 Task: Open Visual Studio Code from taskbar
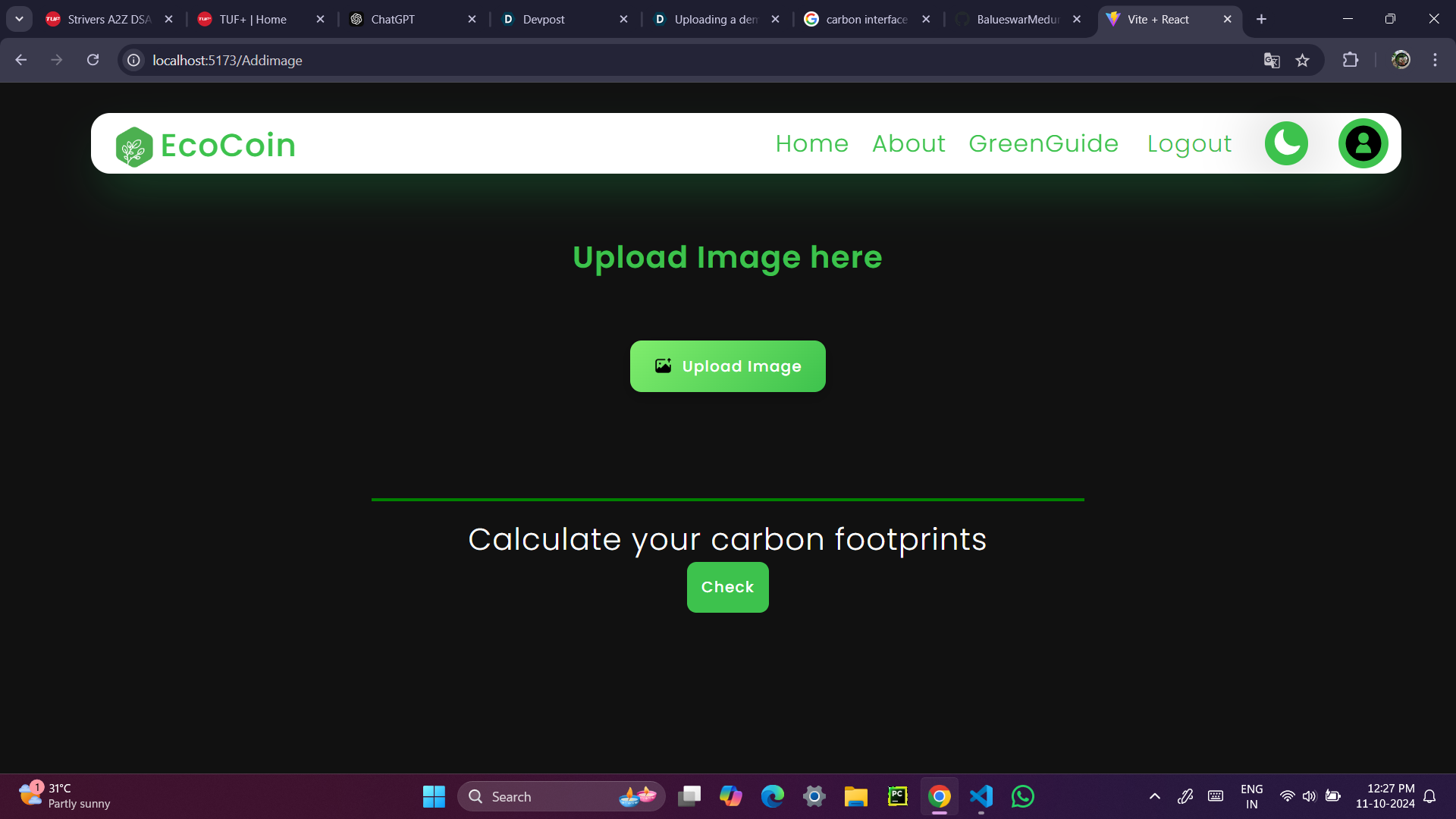tap(981, 796)
